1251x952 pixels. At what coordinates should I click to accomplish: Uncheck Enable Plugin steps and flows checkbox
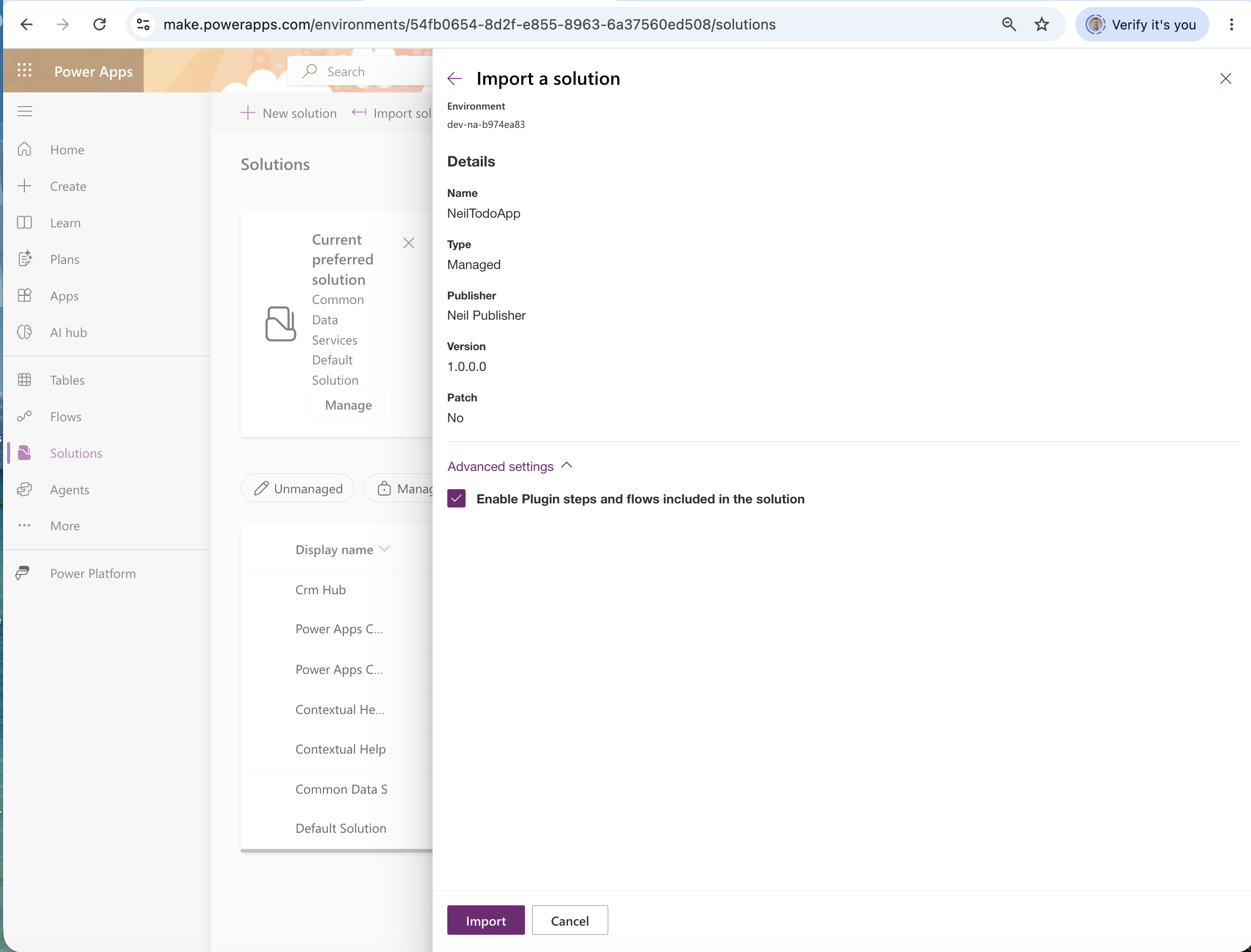456,499
